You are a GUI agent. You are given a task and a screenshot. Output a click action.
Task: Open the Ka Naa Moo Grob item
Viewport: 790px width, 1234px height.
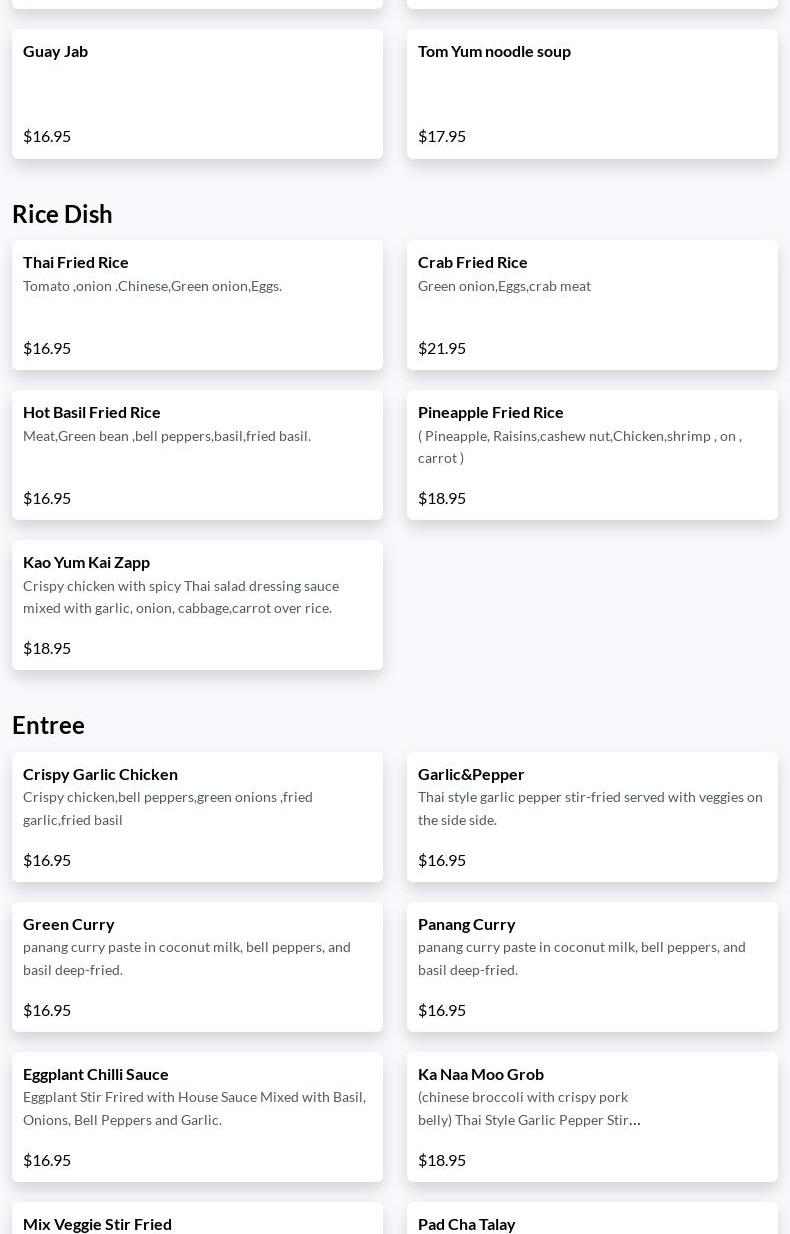[x=592, y=1117]
